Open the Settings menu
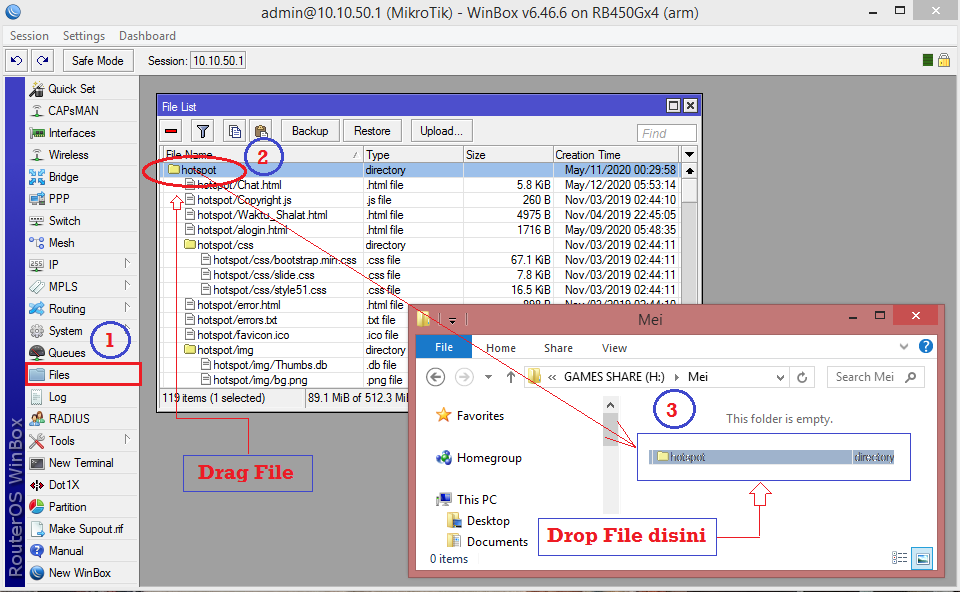960x592 pixels. [x=84, y=36]
